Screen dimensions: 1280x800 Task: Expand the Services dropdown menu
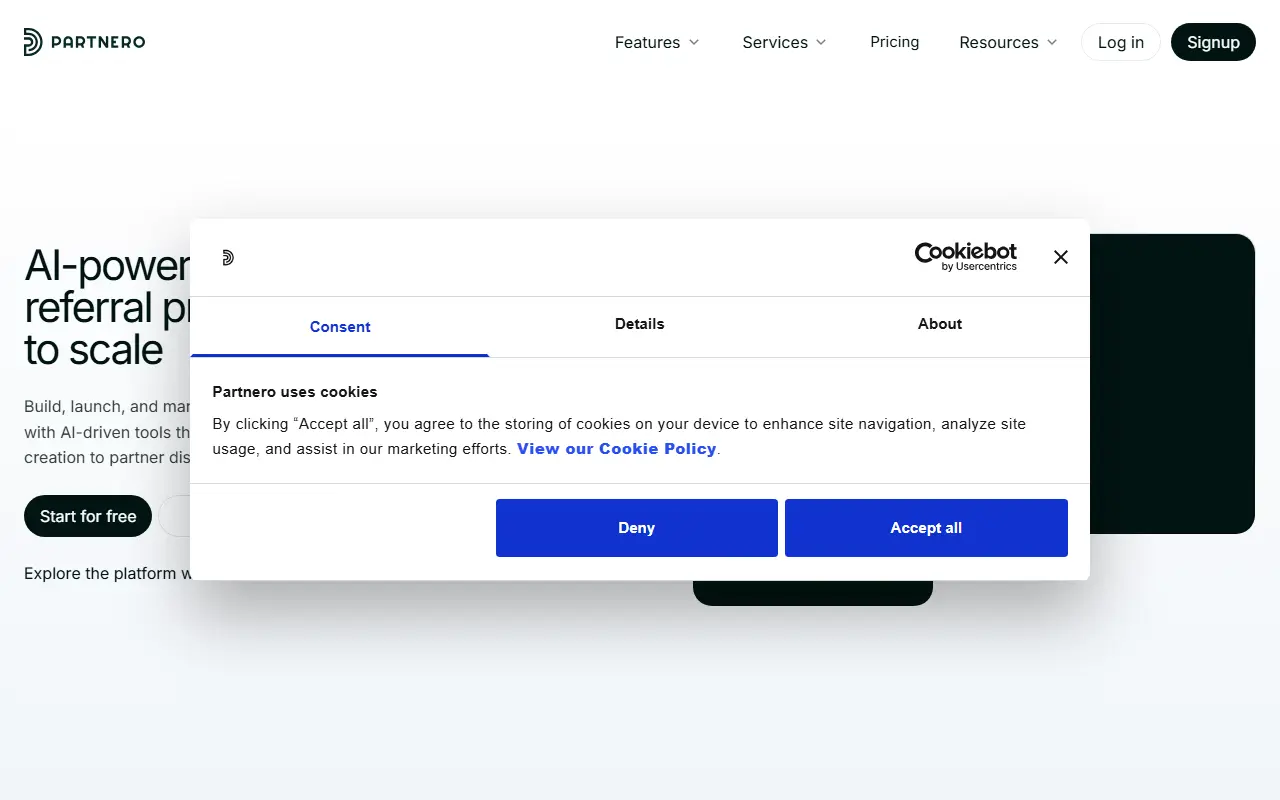(x=785, y=42)
